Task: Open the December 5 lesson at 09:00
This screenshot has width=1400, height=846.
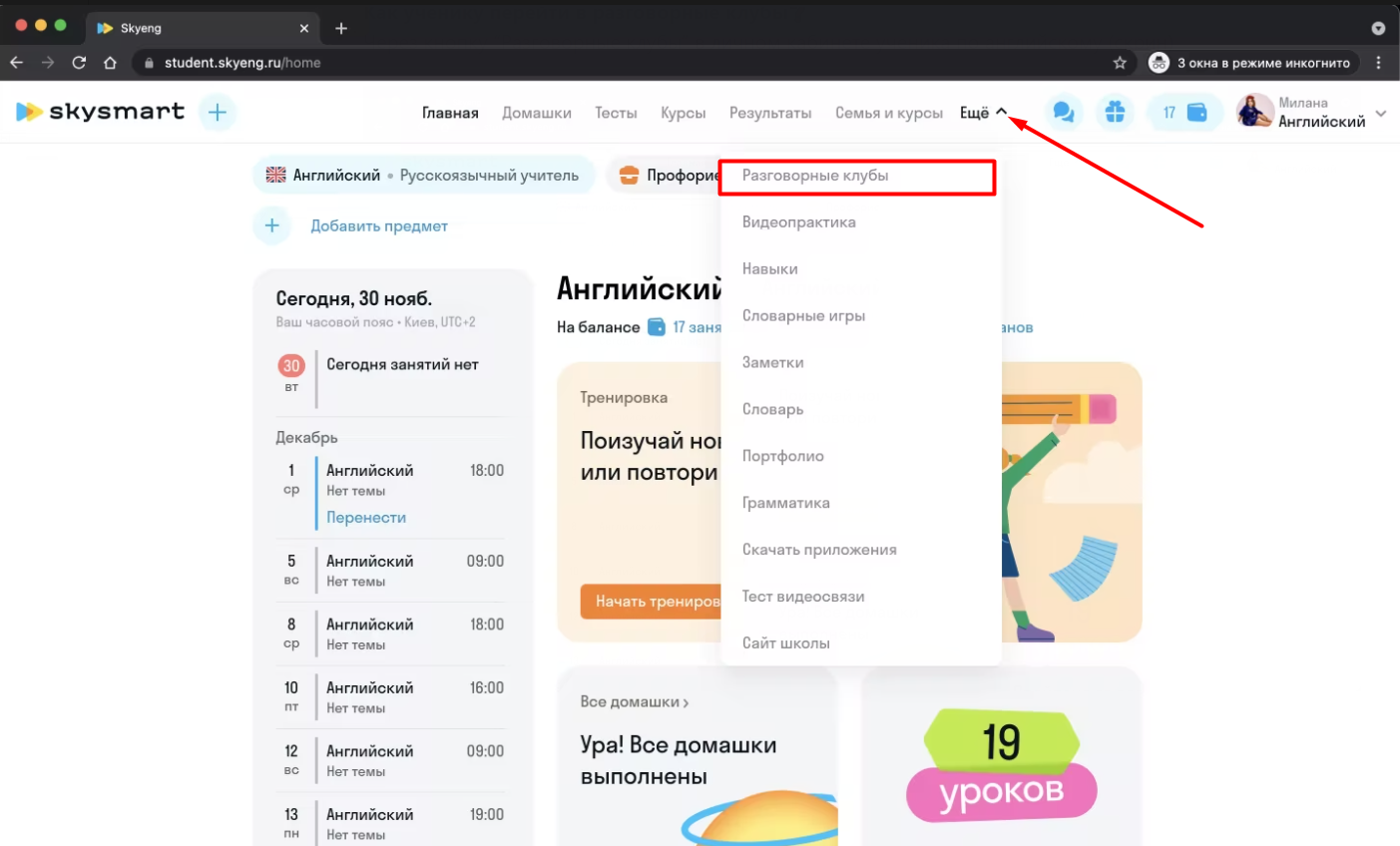Action: pyautogui.click(x=390, y=571)
